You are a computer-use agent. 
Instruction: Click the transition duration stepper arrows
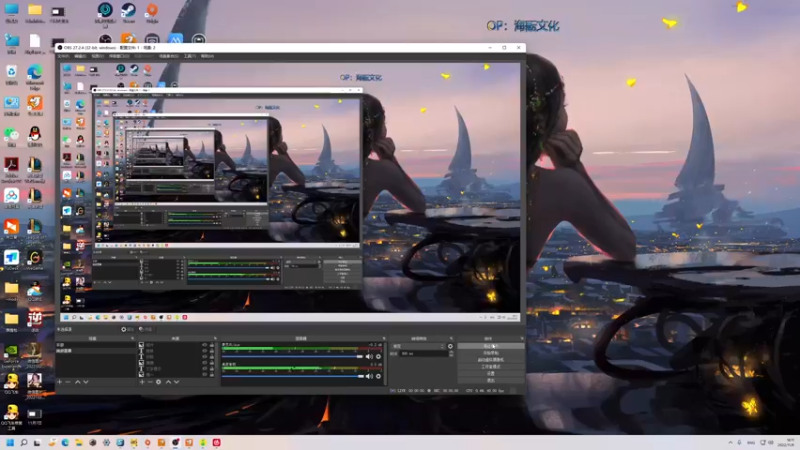pyautogui.click(x=451, y=354)
